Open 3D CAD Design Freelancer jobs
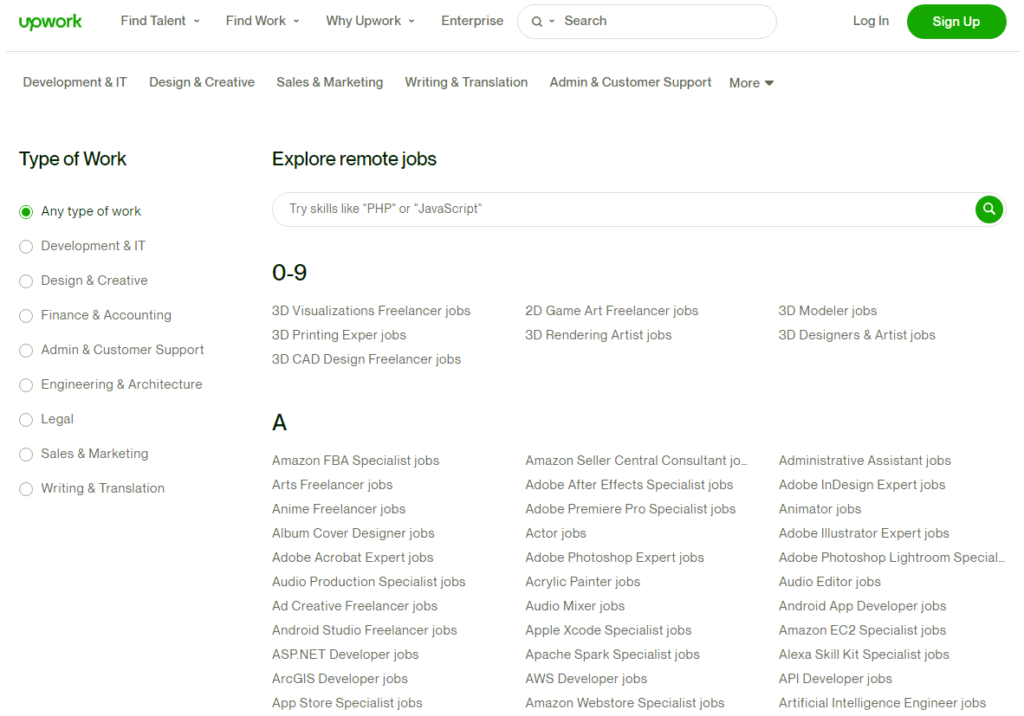 [x=366, y=359]
